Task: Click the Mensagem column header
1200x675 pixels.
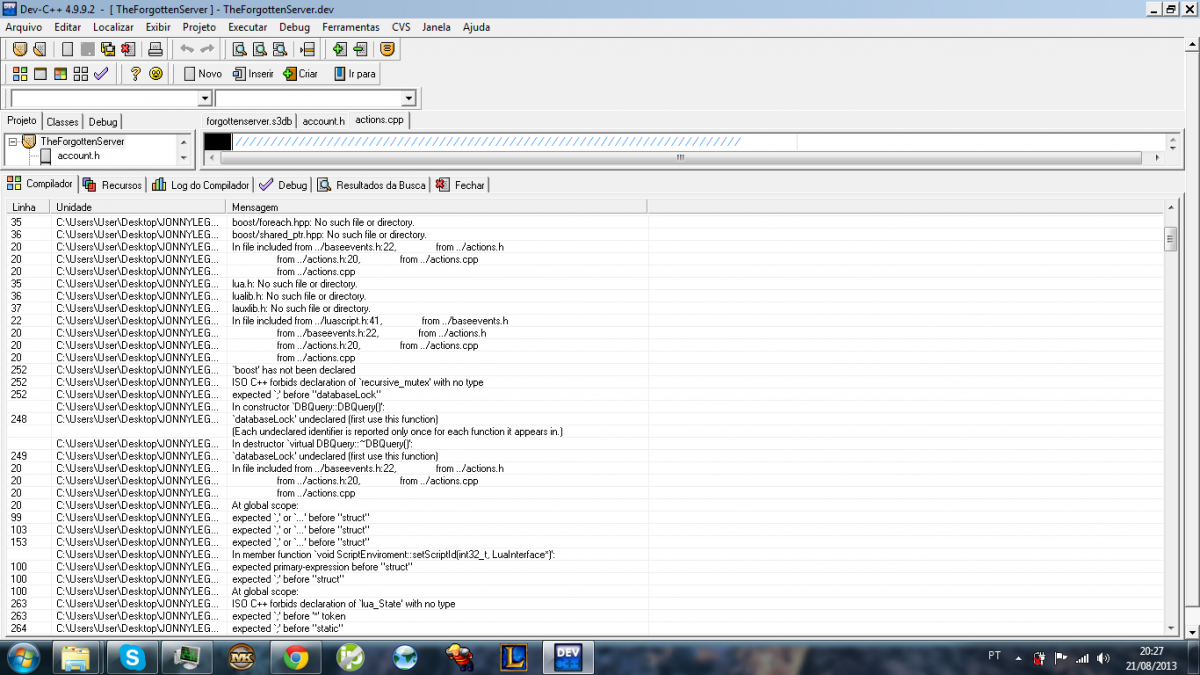Action: tap(437, 206)
